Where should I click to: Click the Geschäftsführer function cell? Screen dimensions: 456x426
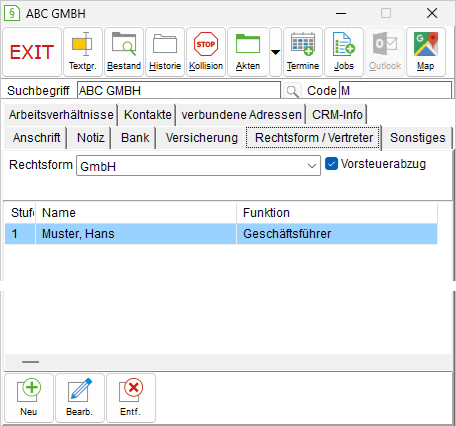337,234
